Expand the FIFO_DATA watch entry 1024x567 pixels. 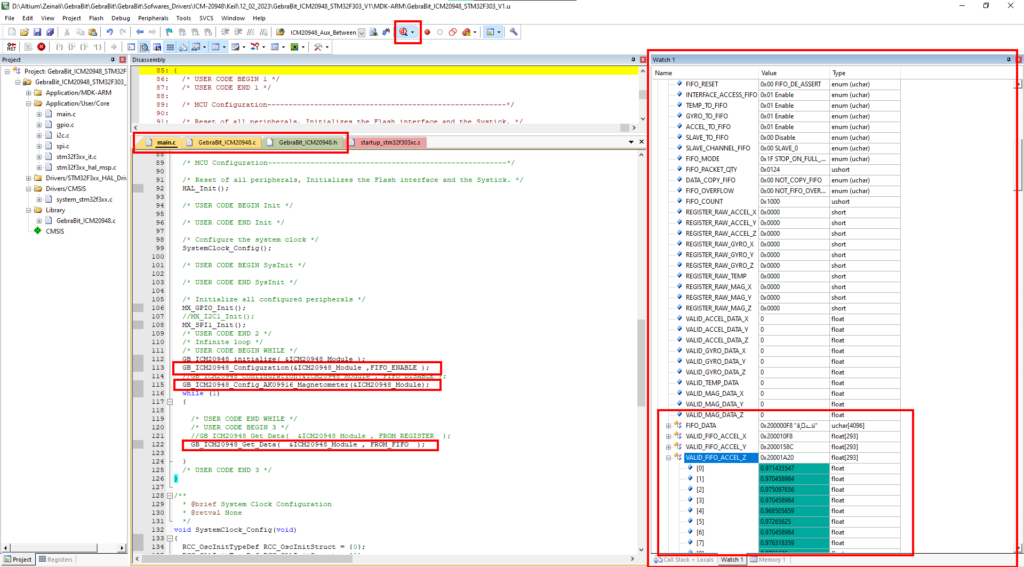(668, 425)
